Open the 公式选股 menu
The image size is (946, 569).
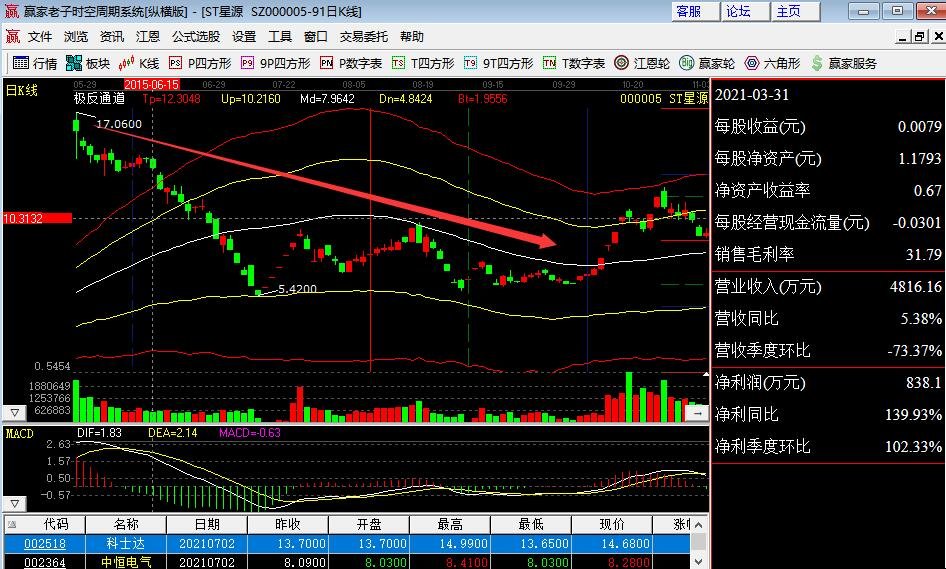195,37
